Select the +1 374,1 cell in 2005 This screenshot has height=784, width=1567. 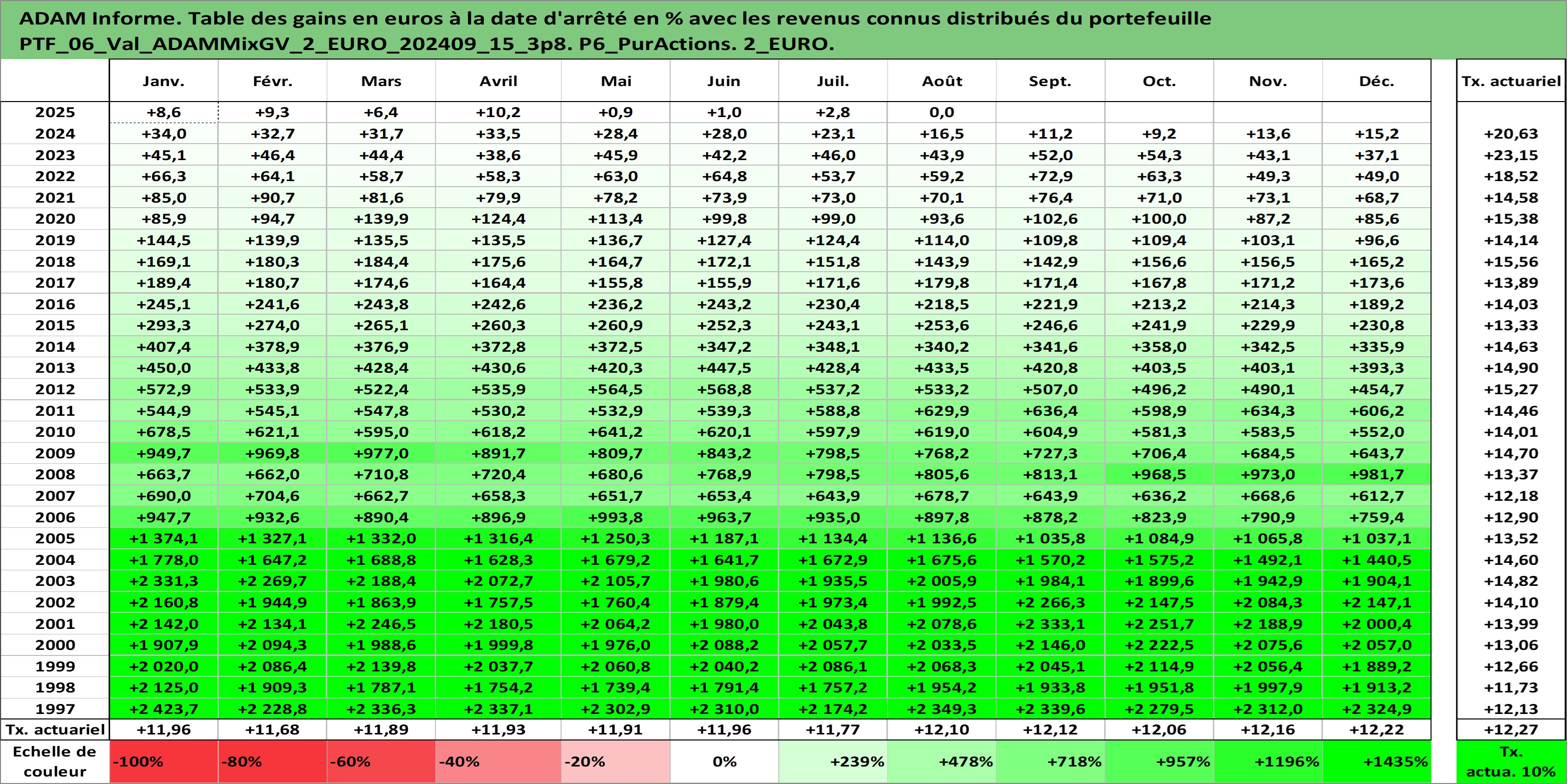(x=164, y=538)
